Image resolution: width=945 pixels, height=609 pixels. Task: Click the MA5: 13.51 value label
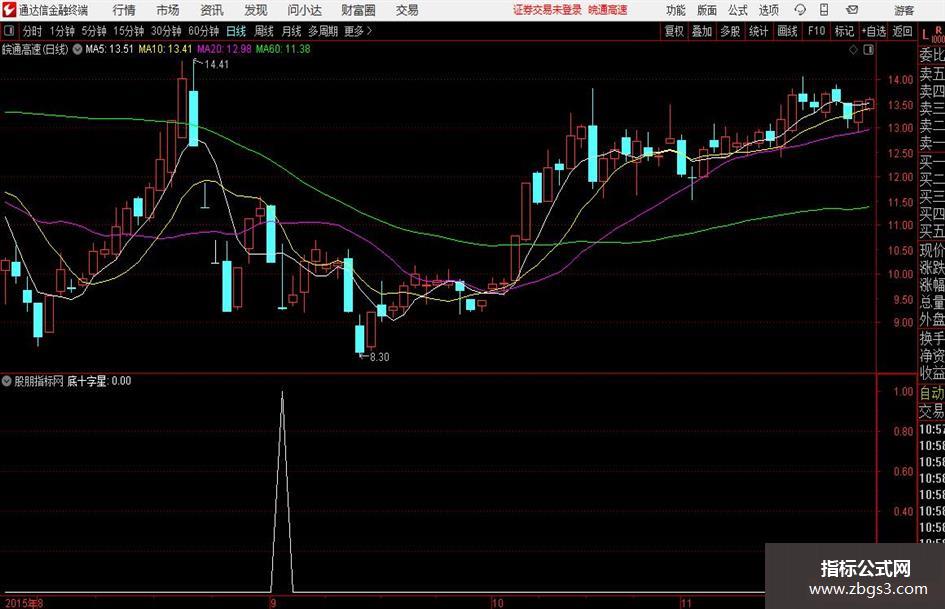pyautogui.click(x=109, y=49)
